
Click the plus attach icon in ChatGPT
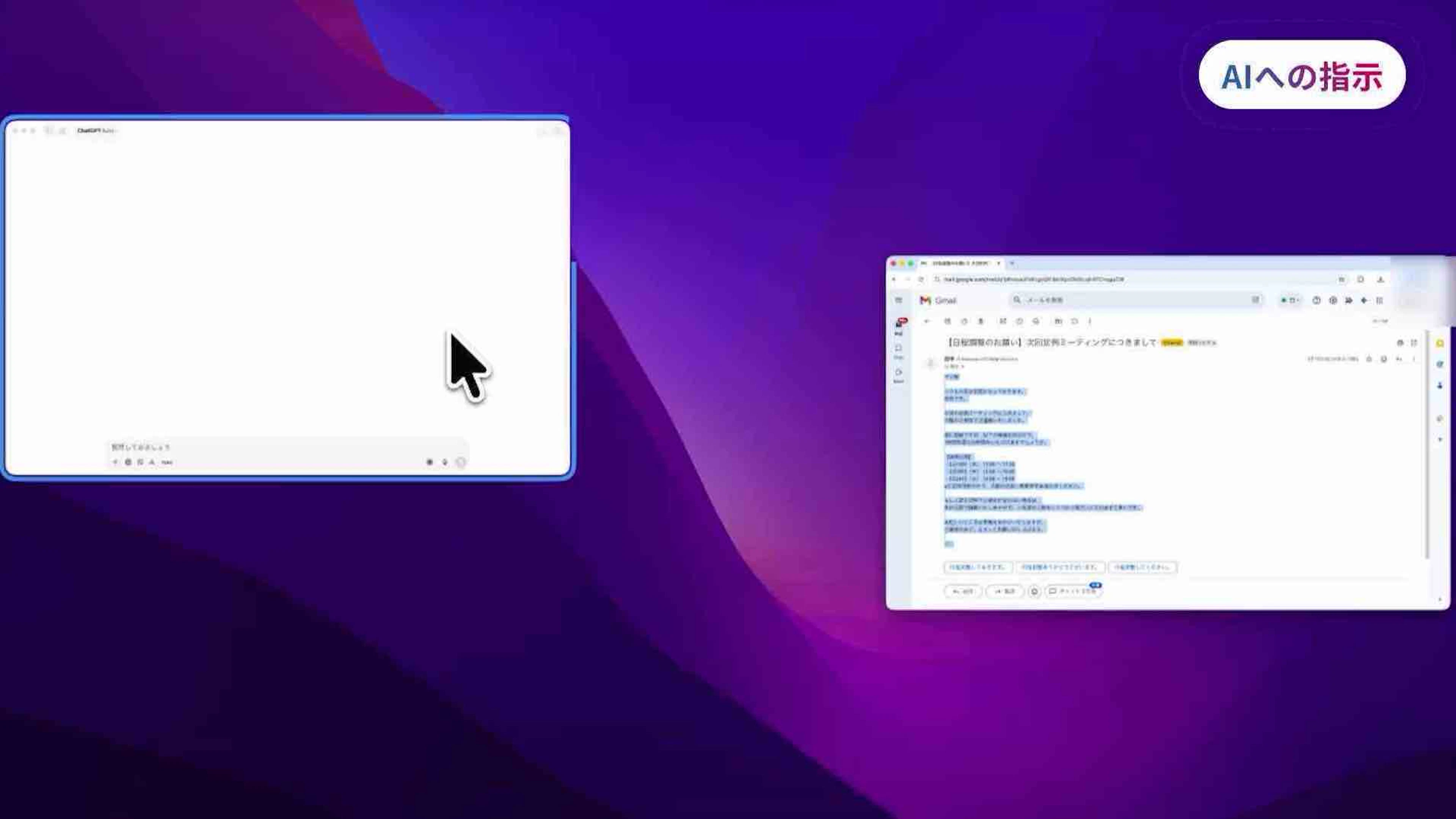point(115,462)
